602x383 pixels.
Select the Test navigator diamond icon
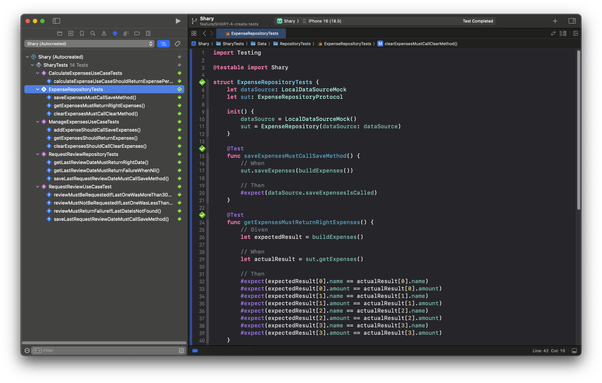(x=115, y=33)
